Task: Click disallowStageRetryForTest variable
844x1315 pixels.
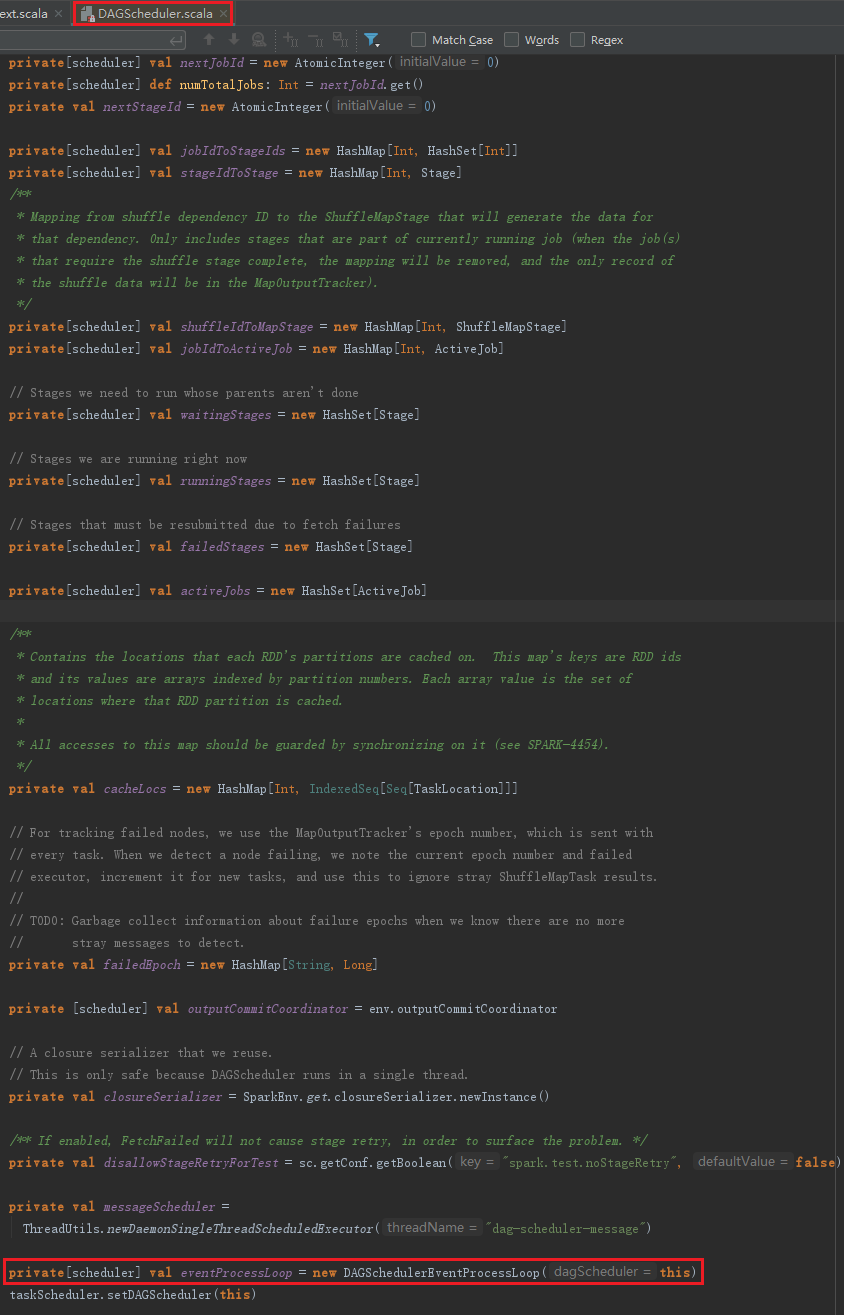Action: 191,1162
